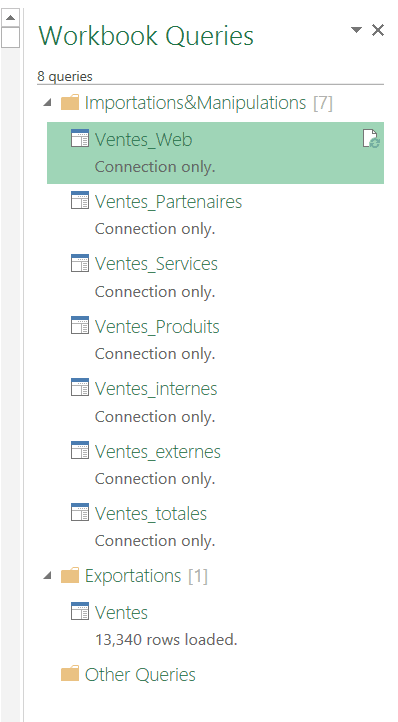
Task: Click the Ventes_internes table icon
Action: tap(80, 387)
